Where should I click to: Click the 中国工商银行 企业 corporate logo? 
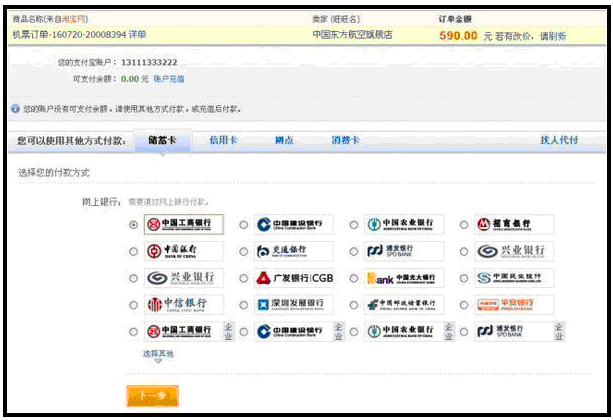(189, 332)
